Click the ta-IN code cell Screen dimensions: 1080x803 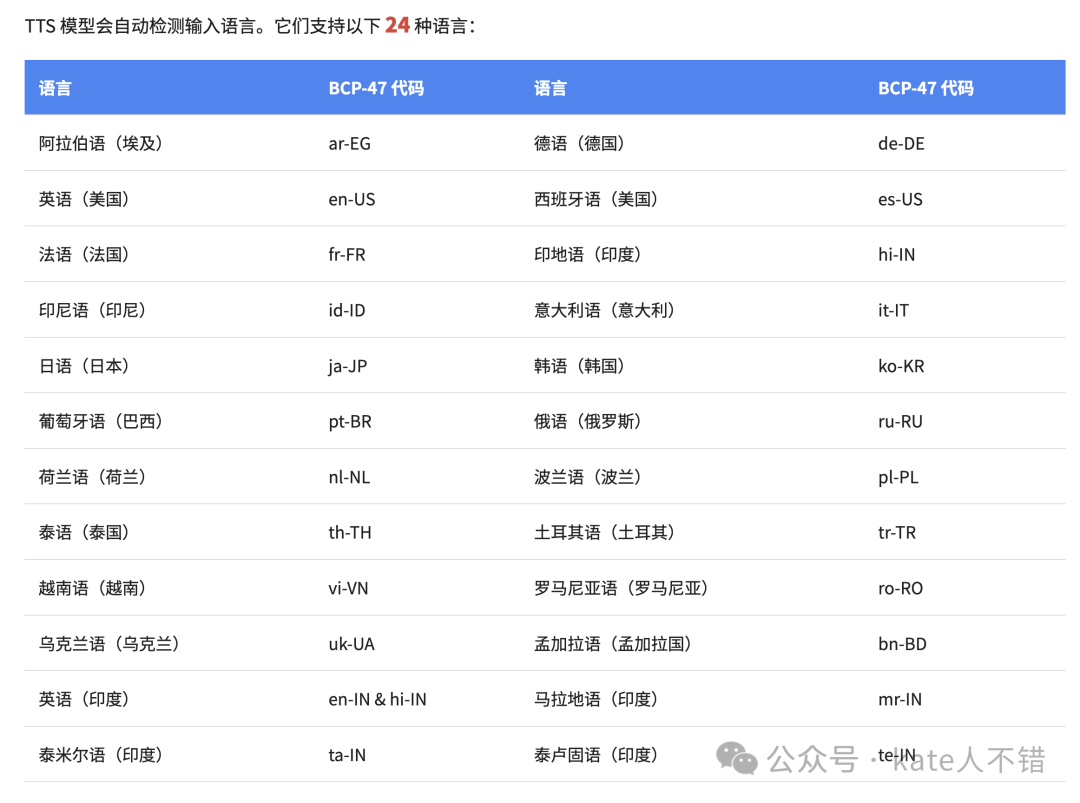coord(347,754)
